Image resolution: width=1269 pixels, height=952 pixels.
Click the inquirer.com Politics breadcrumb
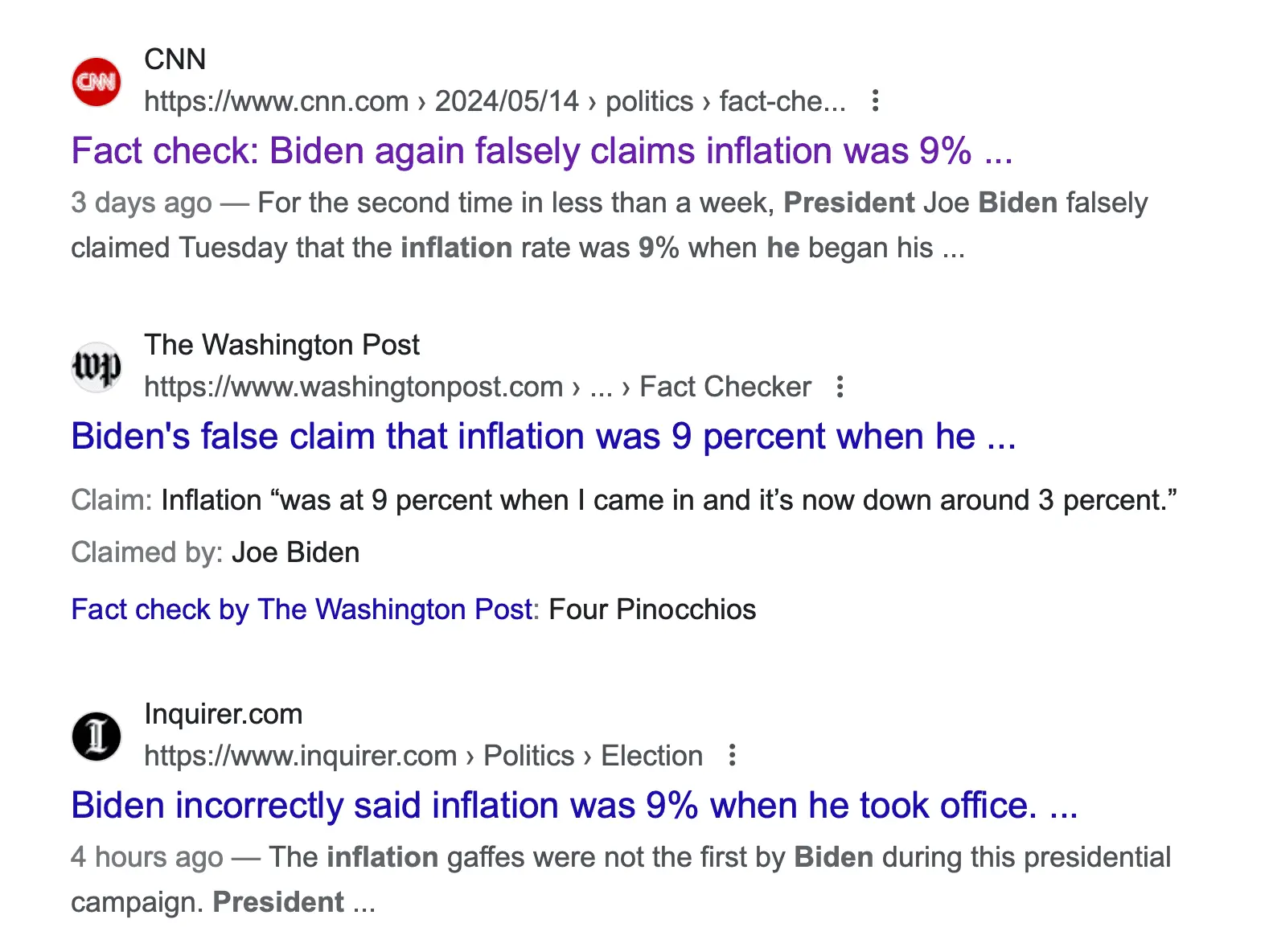coord(528,756)
